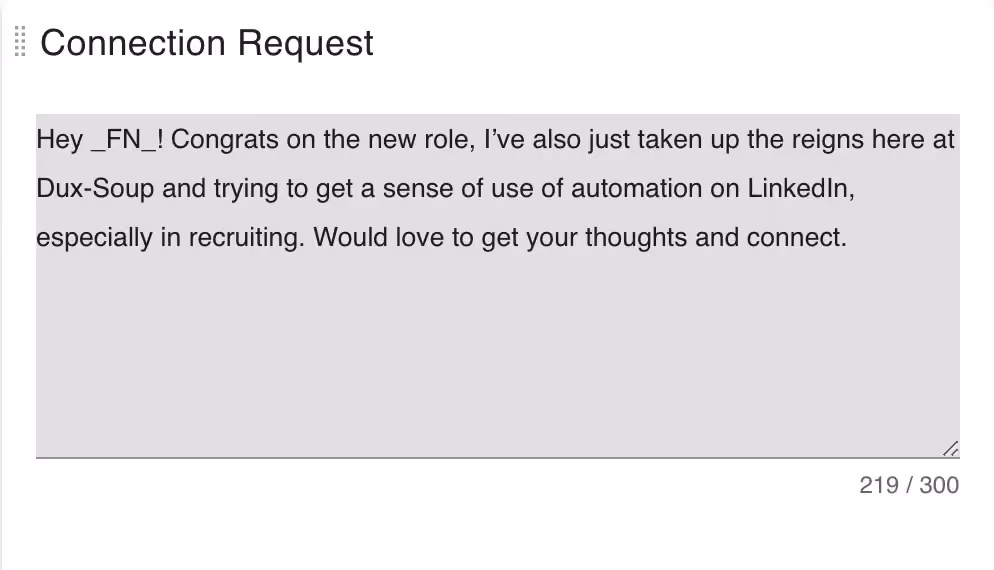
Task: Click the _FN_ placeholder in the message
Action: coord(124,139)
